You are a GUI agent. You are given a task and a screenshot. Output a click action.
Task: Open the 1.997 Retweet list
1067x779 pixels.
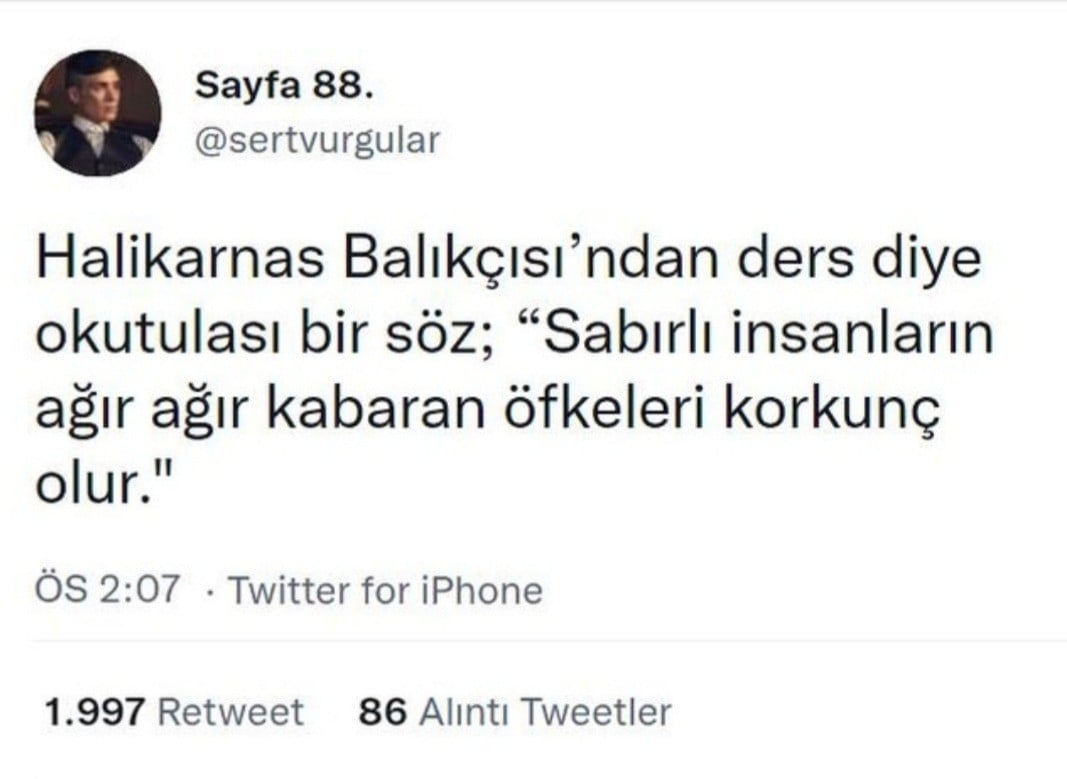(x=174, y=712)
